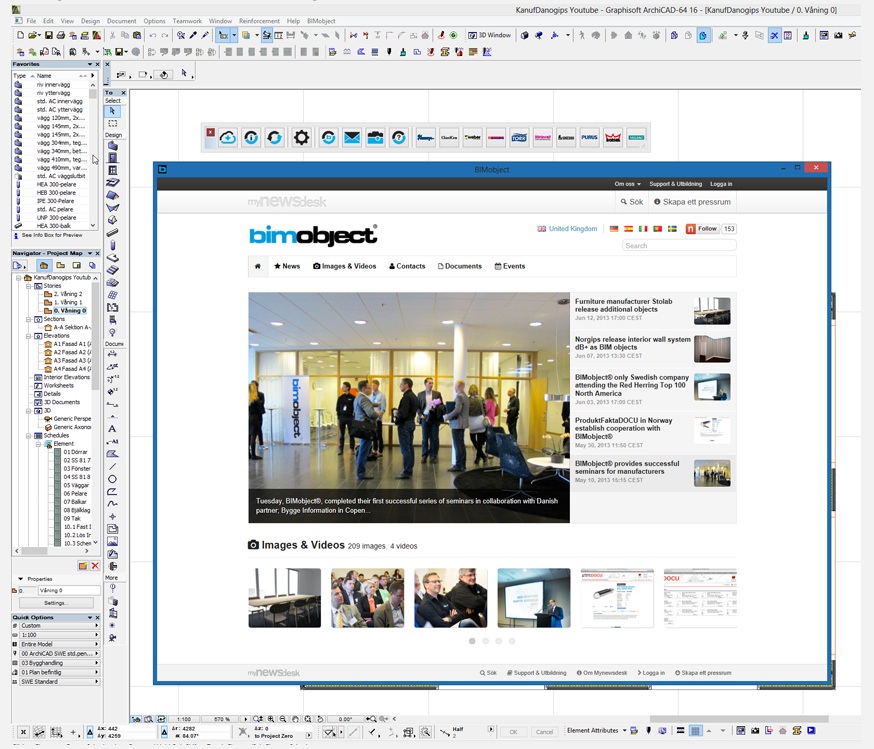Open the BIMobject help question icon

pyautogui.click(x=399, y=137)
